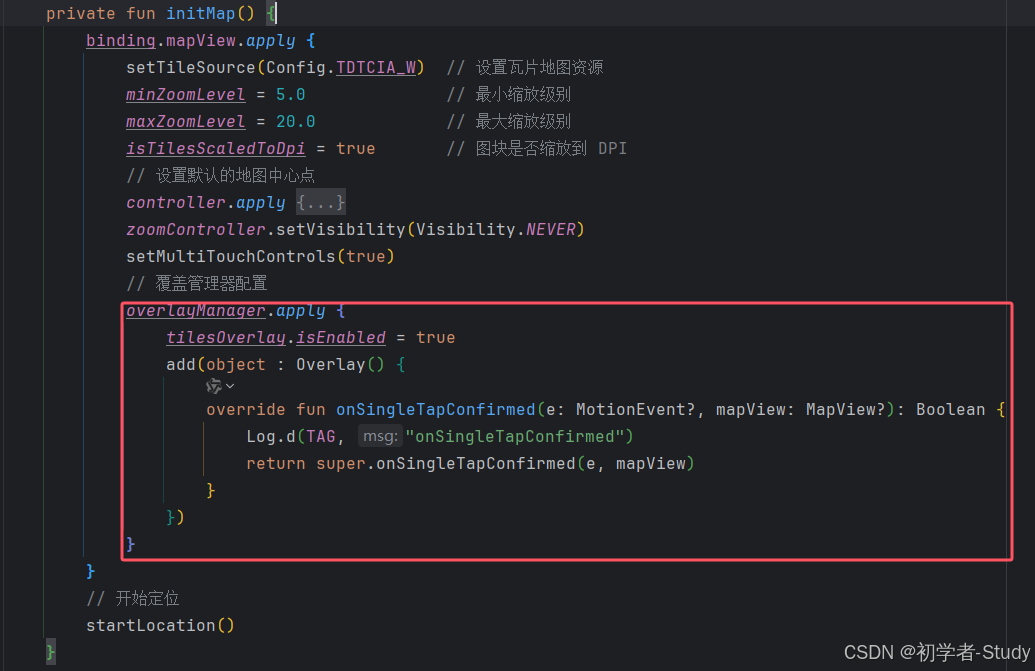The image size is (1035, 671).
Task: Click the Log.d call
Action: point(271,436)
